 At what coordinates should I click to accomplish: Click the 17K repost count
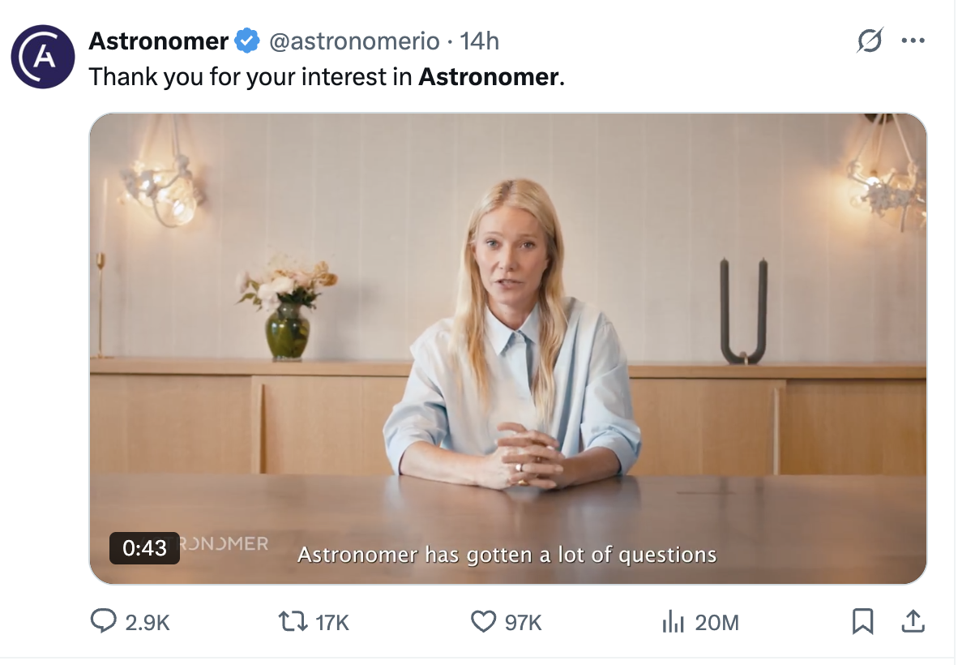coord(330,622)
